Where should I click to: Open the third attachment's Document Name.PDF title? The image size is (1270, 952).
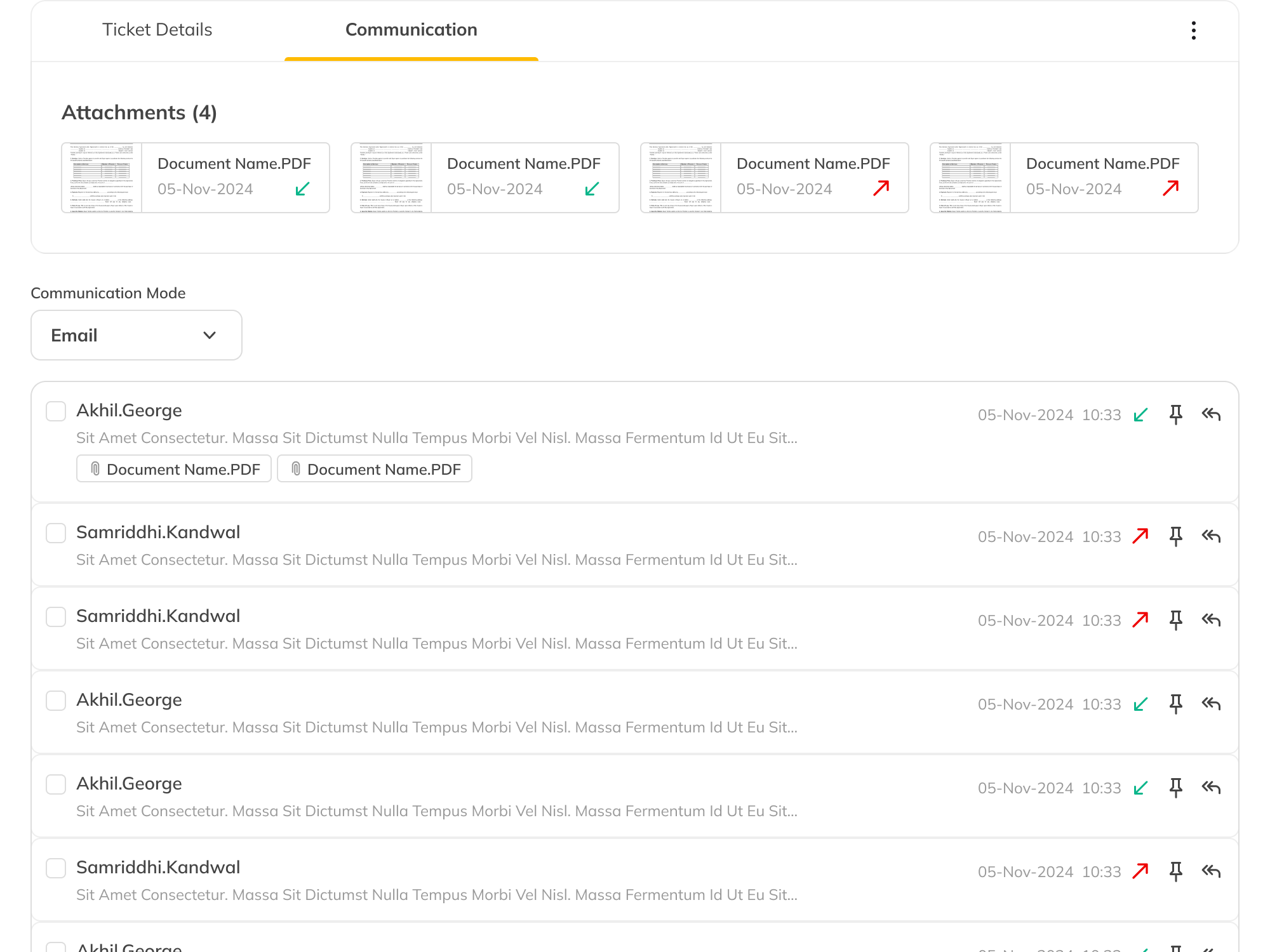click(x=813, y=164)
